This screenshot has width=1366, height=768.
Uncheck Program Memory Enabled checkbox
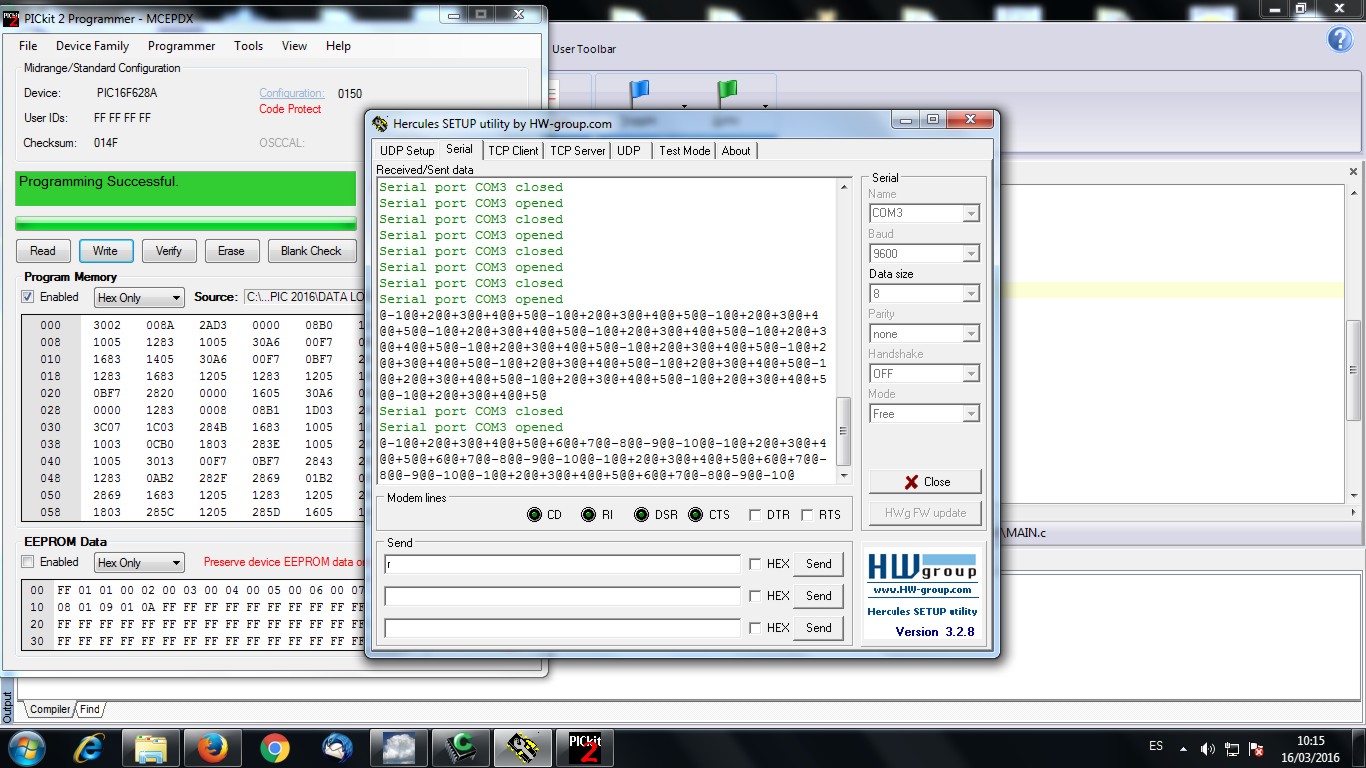coord(28,297)
